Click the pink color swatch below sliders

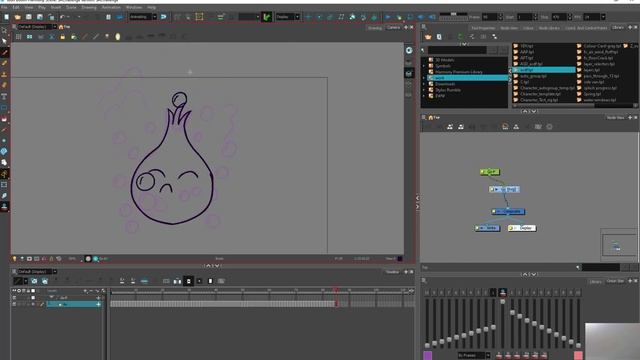pyautogui.click(x=578, y=356)
